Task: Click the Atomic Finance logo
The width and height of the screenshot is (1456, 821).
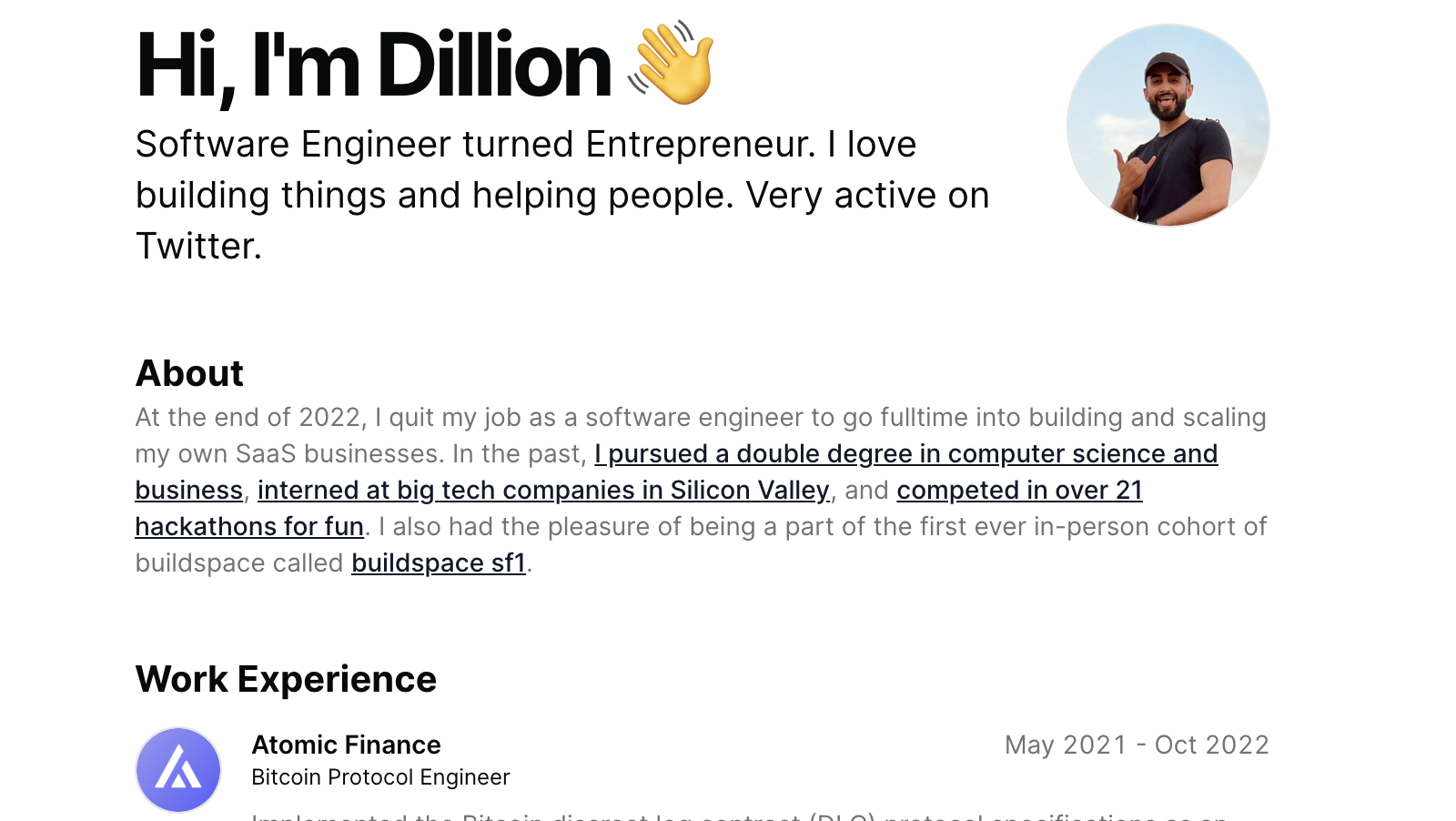Action: point(178,770)
